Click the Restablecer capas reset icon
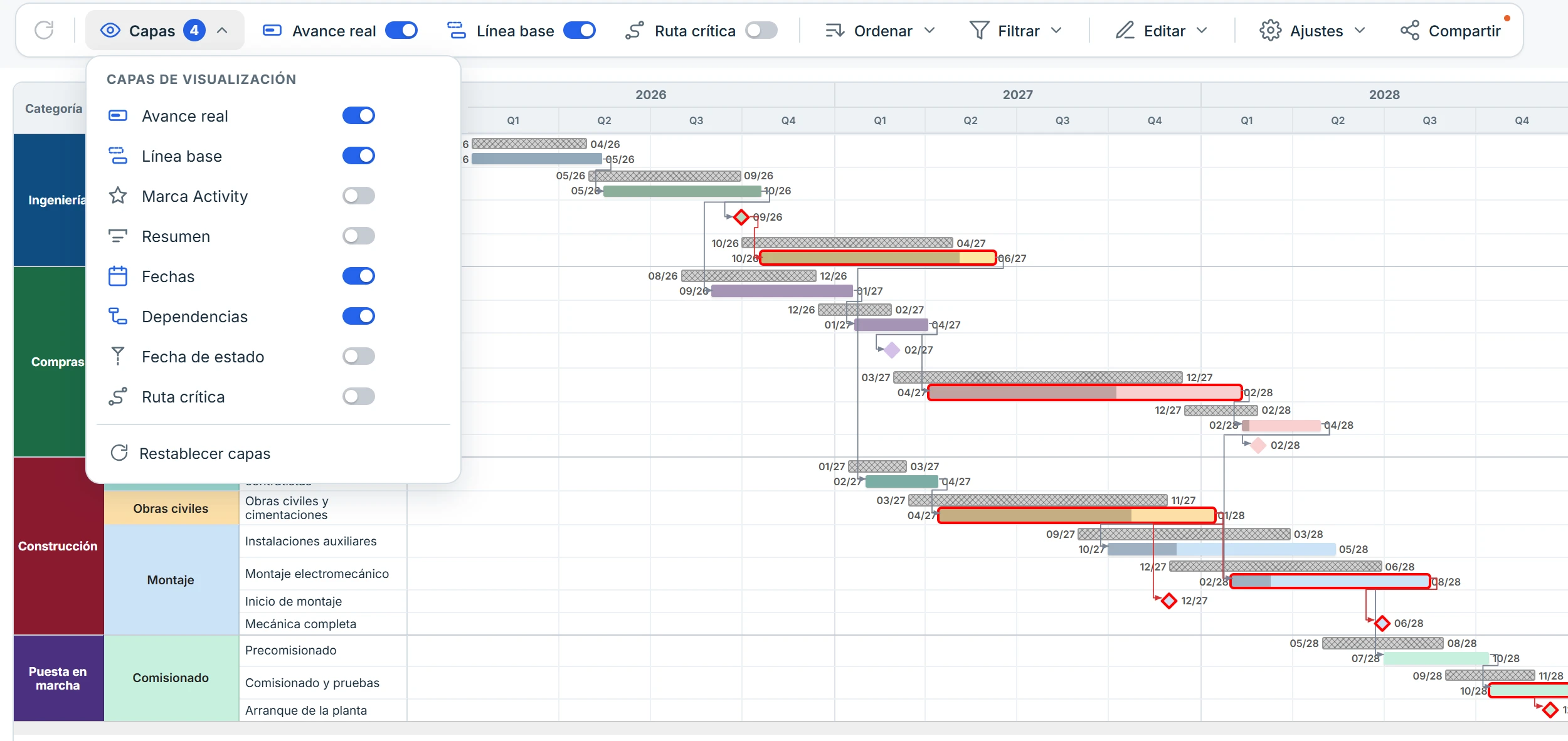This screenshot has width=1568, height=741. click(x=119, y=453)
